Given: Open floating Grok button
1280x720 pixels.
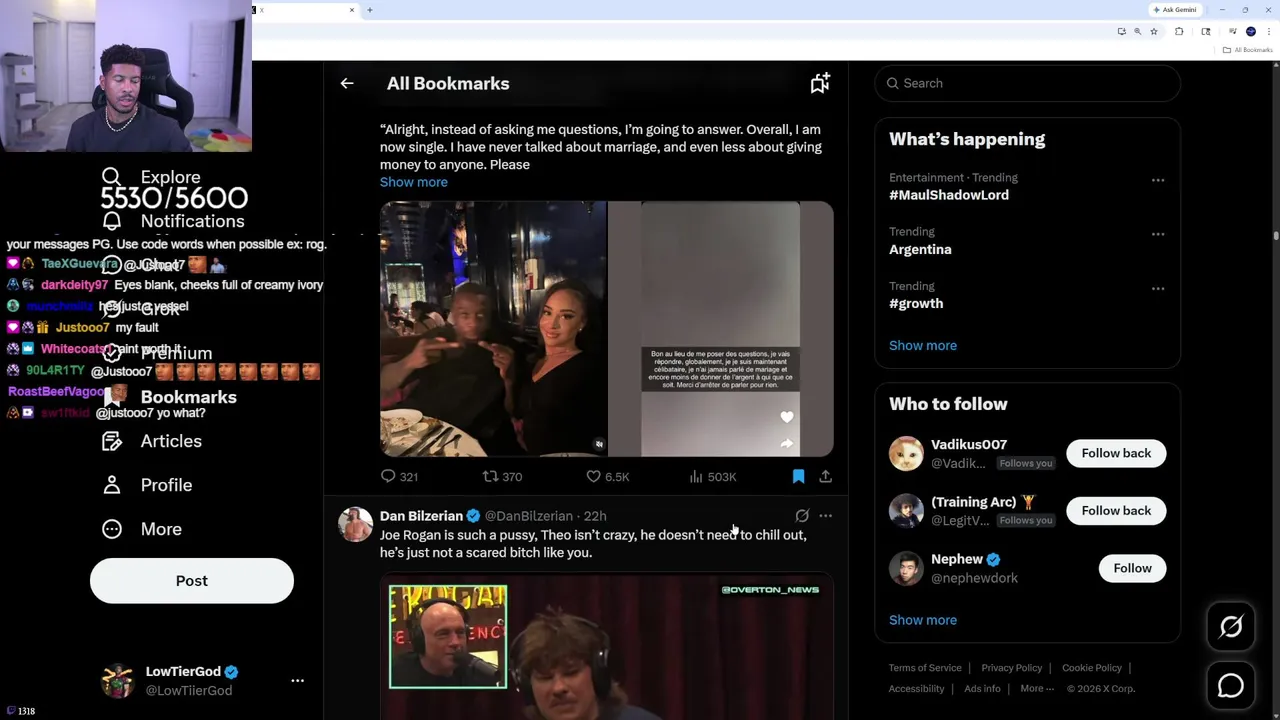Looking at the screenshot, I should click(x=1231, y=627).
